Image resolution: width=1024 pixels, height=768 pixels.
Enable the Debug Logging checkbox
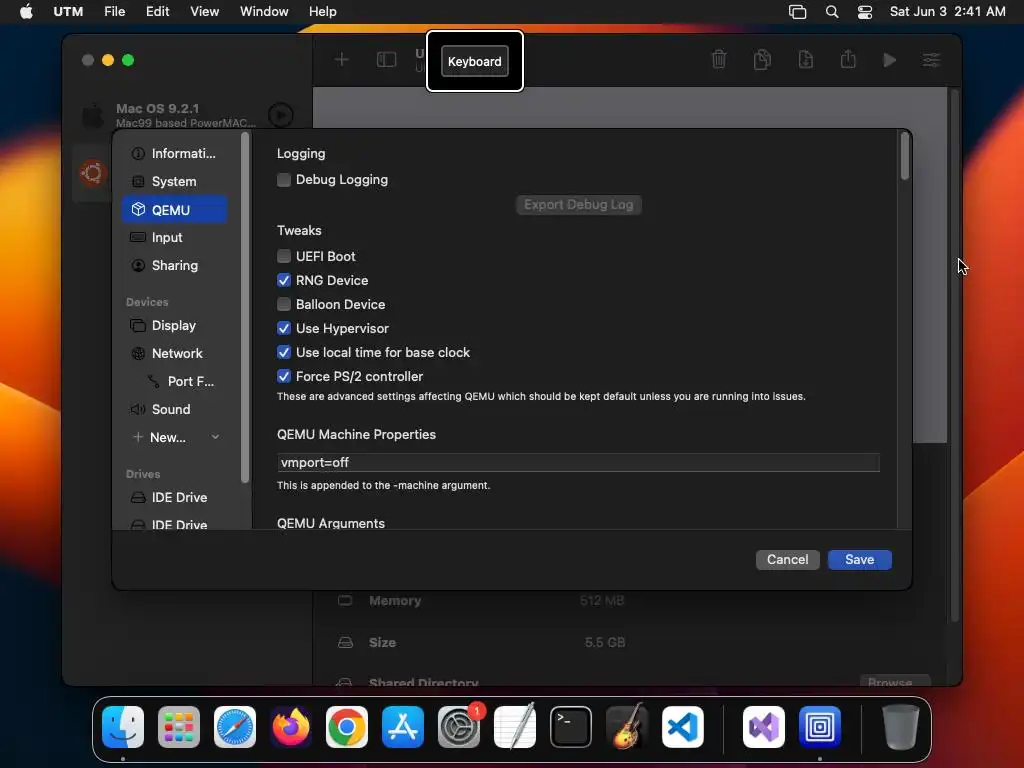283,180
